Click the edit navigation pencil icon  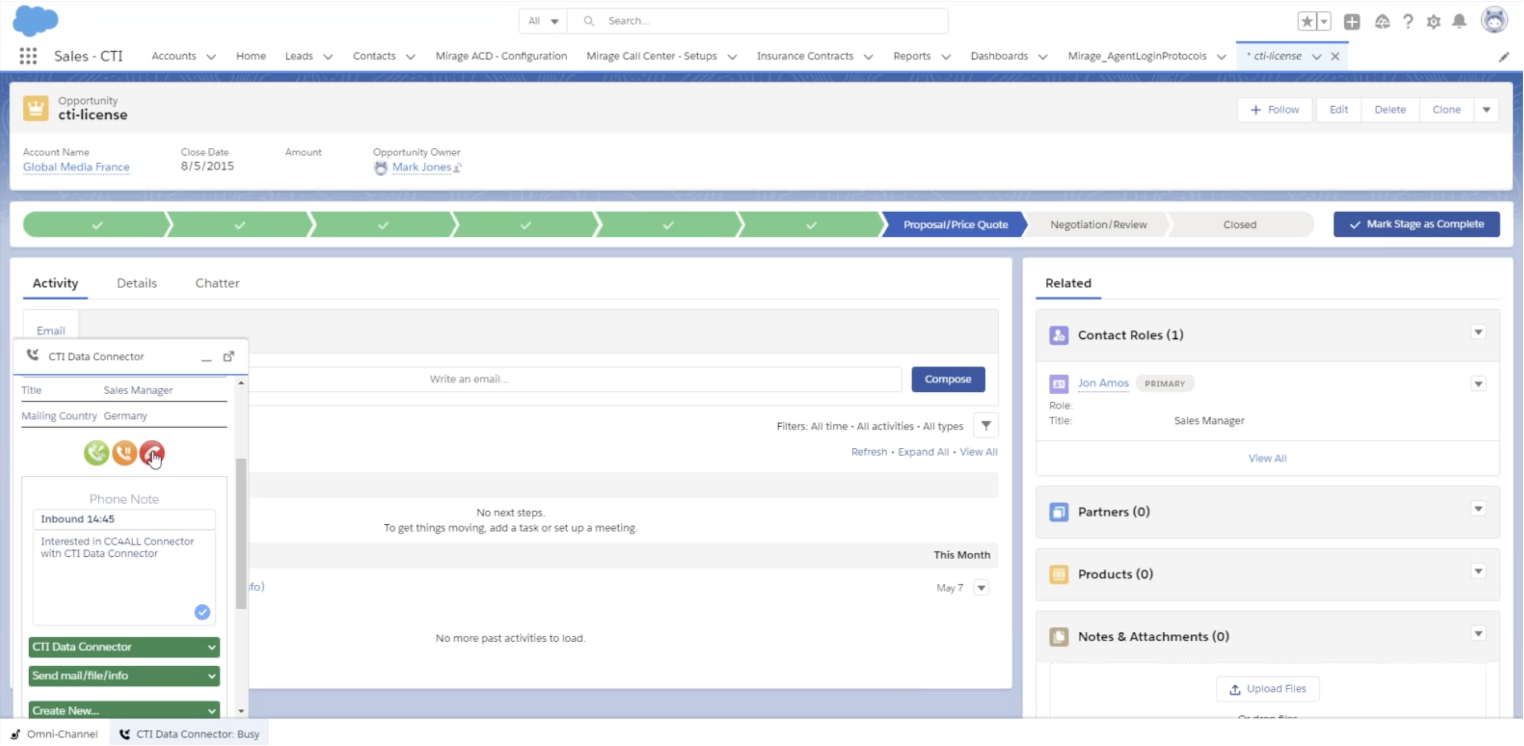(1504, 57)
